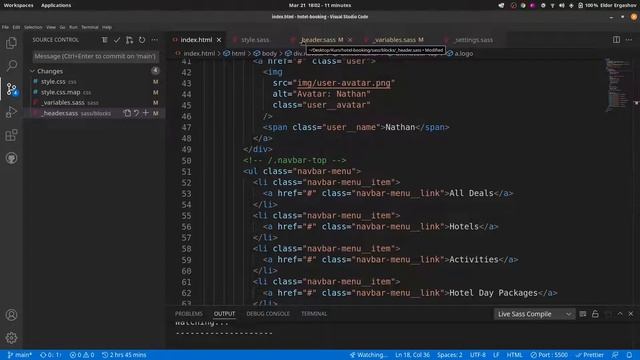Open Run and Debug view
The height and width of the screenshot is (360, 640).
coord(11,112)
